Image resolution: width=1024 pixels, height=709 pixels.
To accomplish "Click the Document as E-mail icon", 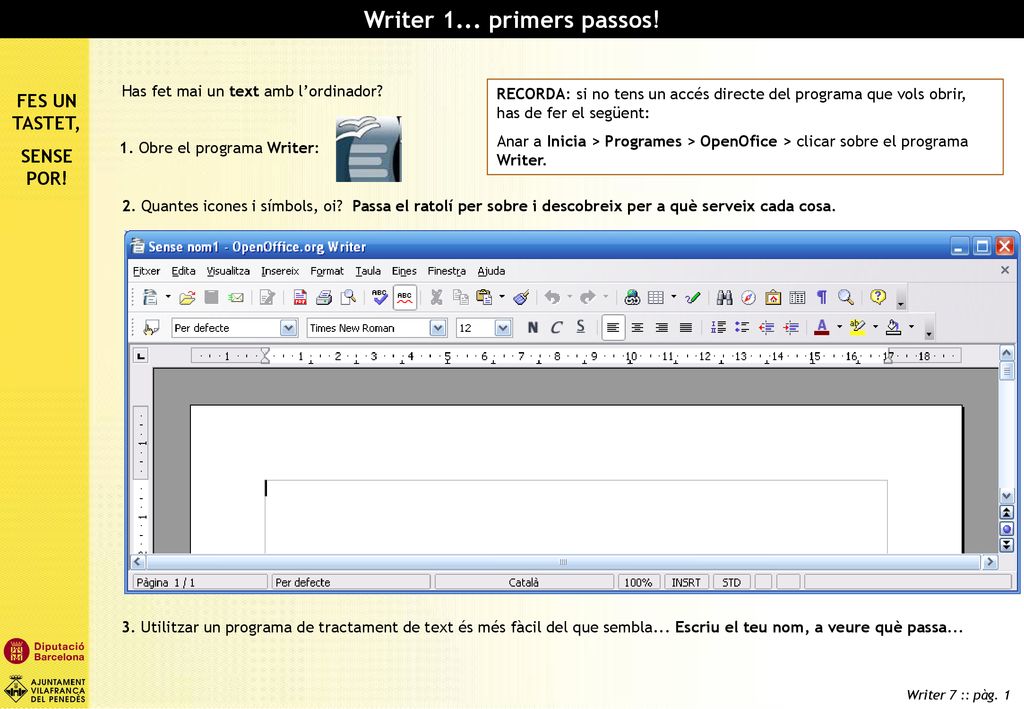I will click(236, 298).
